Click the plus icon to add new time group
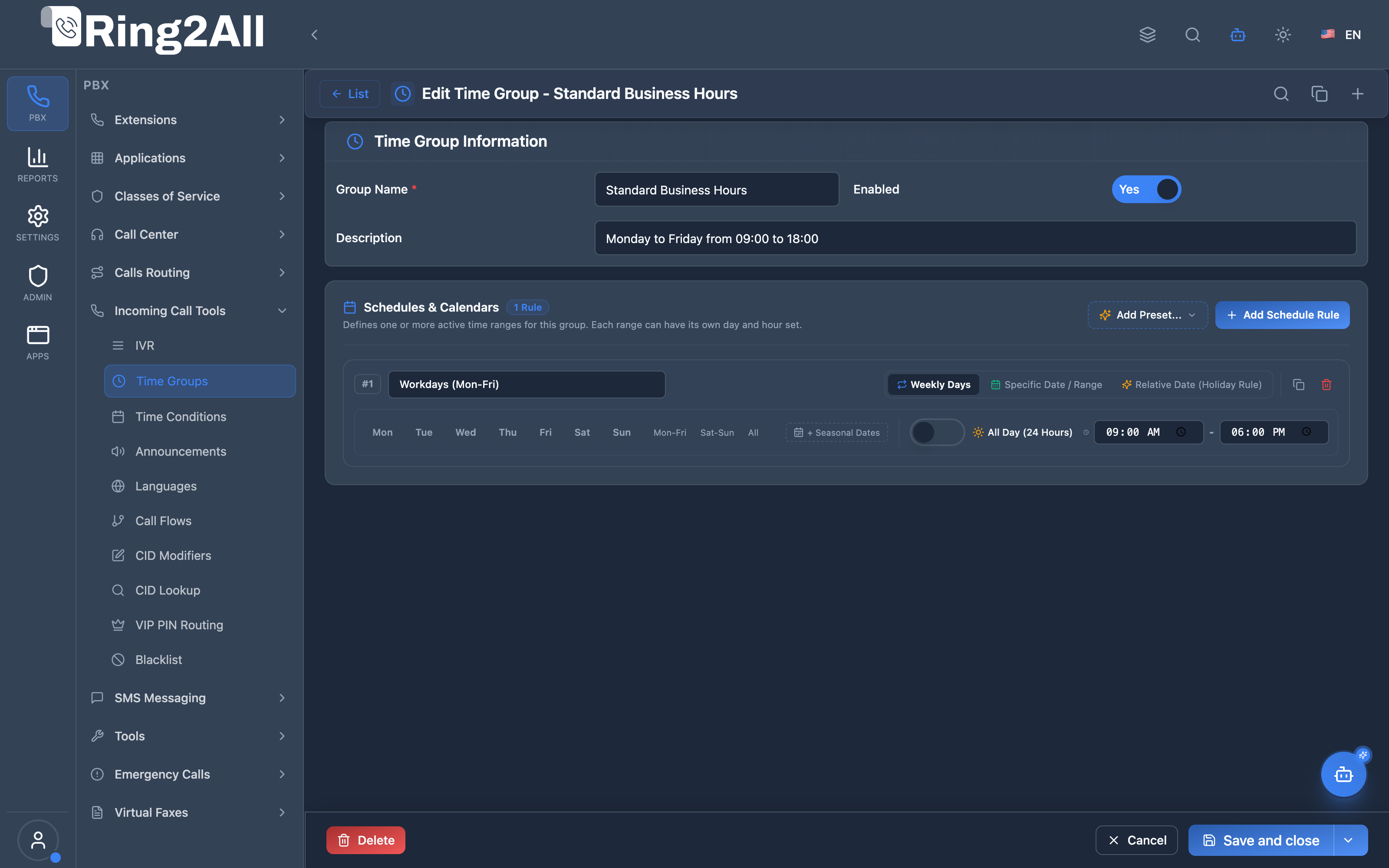Image resolution: width=1389 pixels, height=868 pixels. click(1357, 94)
